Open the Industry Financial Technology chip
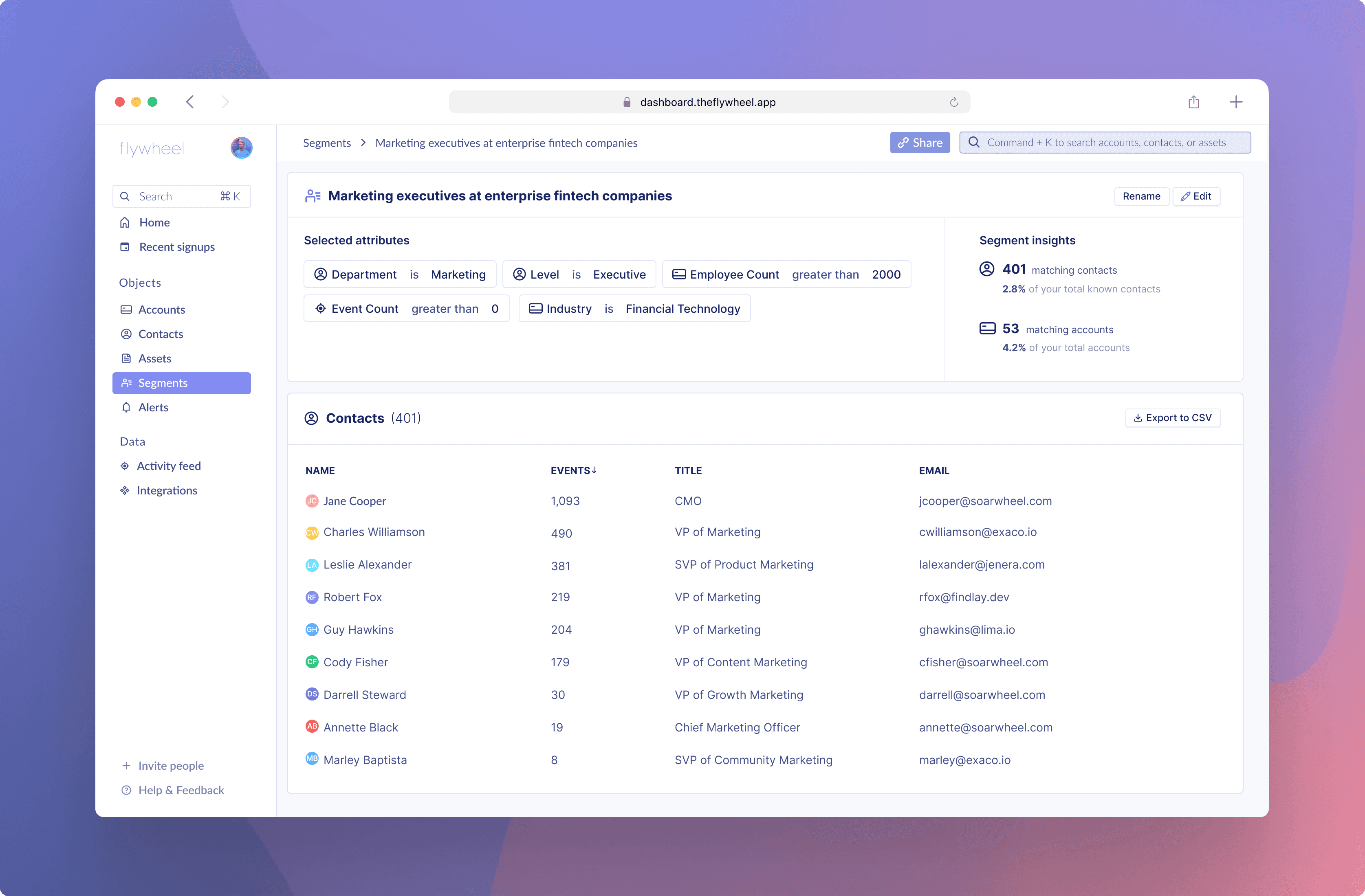 click(634, 309)
